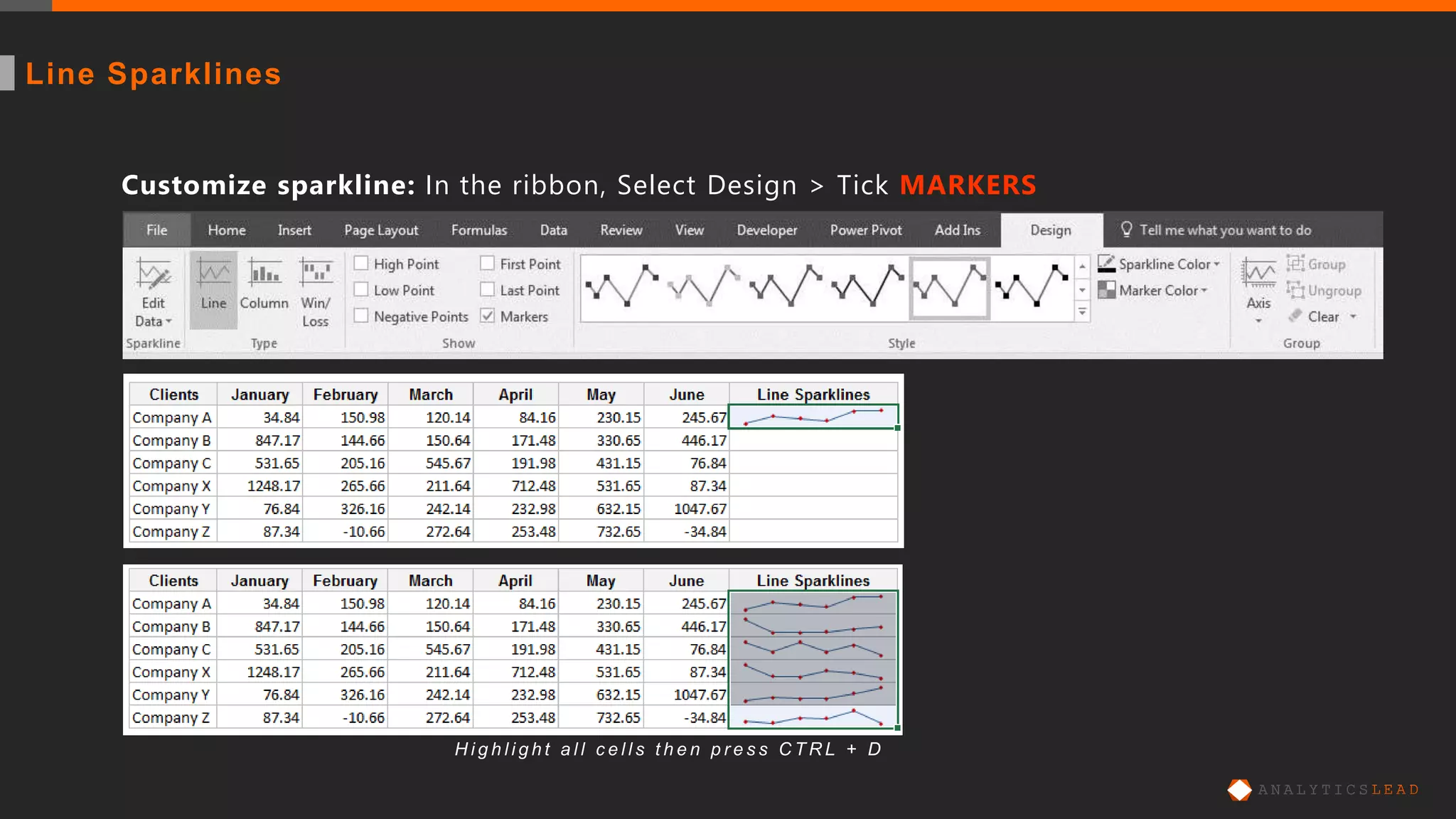Screen dimensions: 1456x819
Task: Enable the Negative Points checkbox
Action: pos(361,316)
